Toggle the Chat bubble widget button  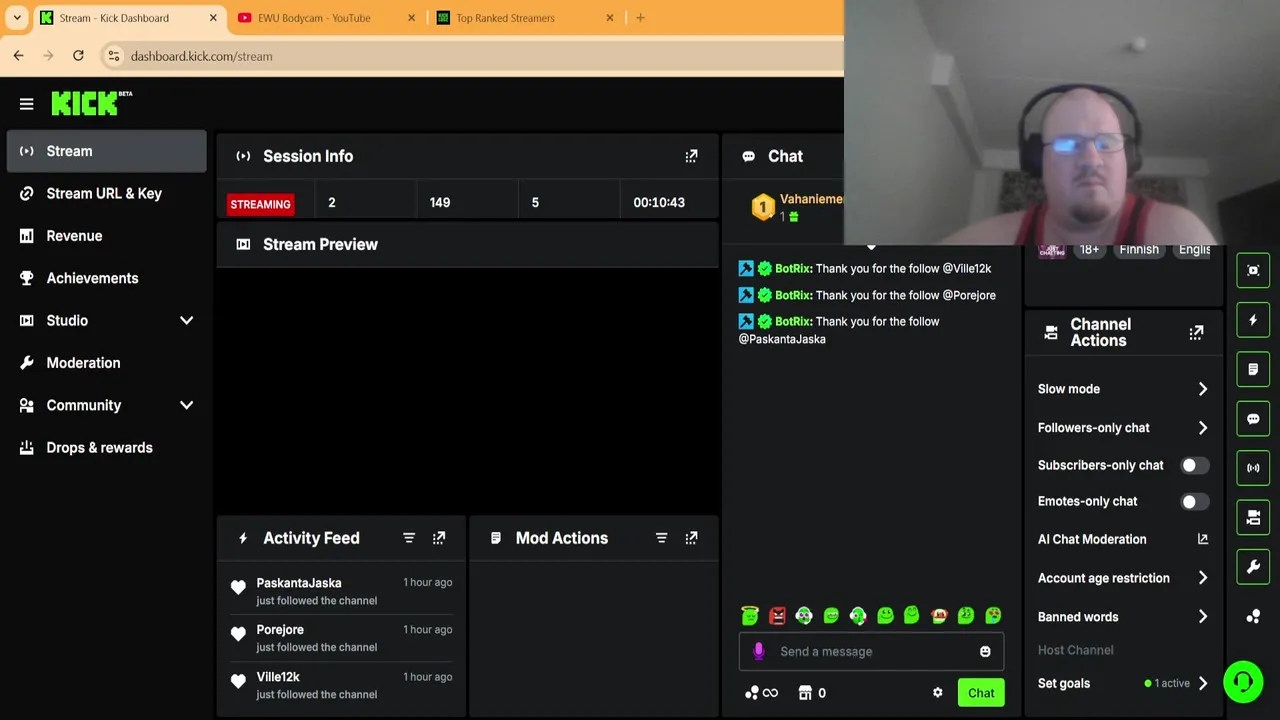coord(1253,419)
